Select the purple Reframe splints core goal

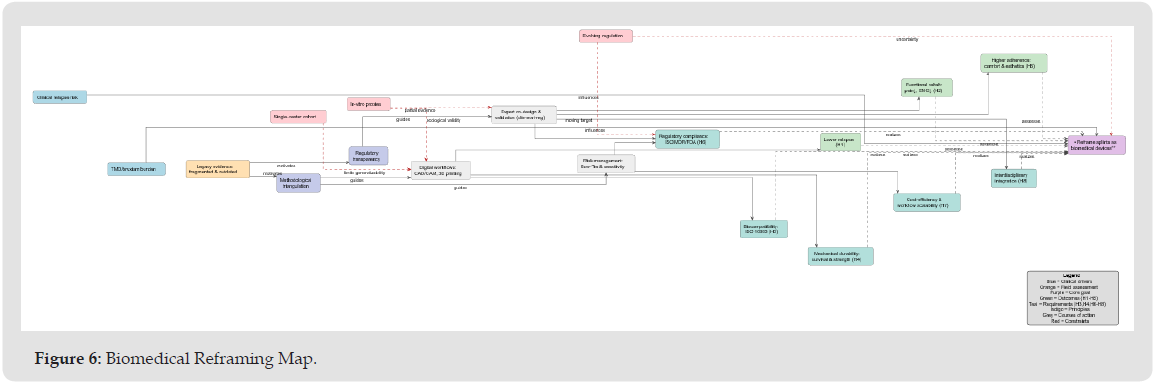coord(1096,145)
